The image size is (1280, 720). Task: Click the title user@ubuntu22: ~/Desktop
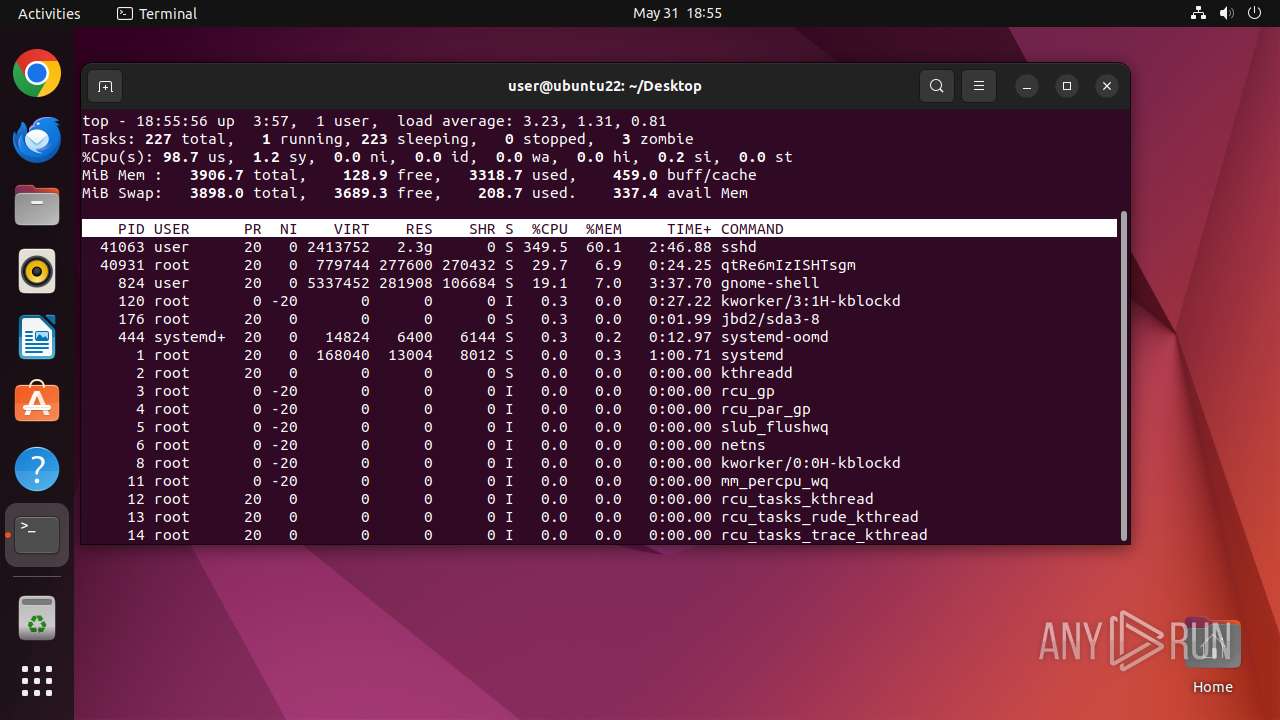pos(605,86)
